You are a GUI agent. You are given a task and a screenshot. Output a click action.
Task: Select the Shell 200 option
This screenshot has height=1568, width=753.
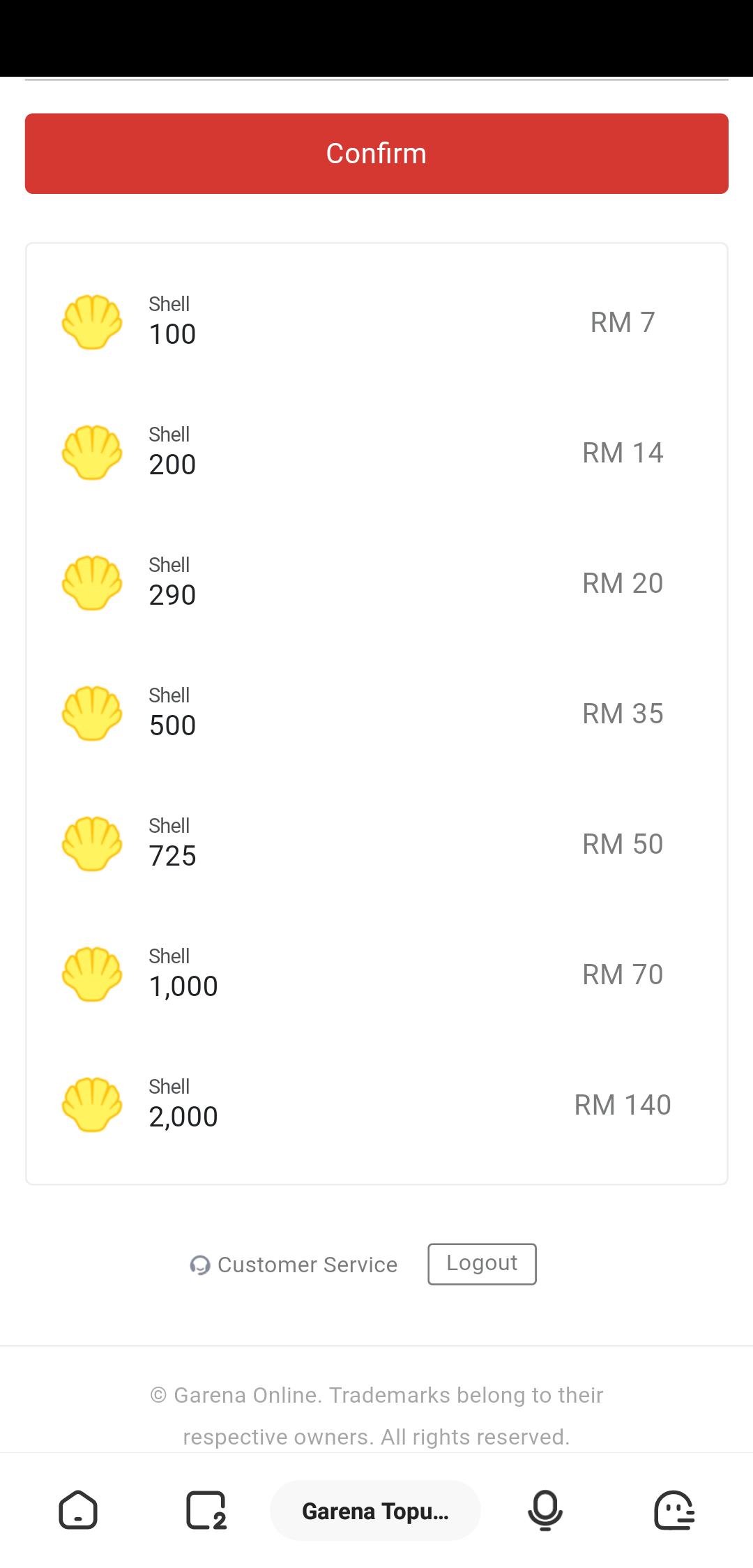pos(376,452)
